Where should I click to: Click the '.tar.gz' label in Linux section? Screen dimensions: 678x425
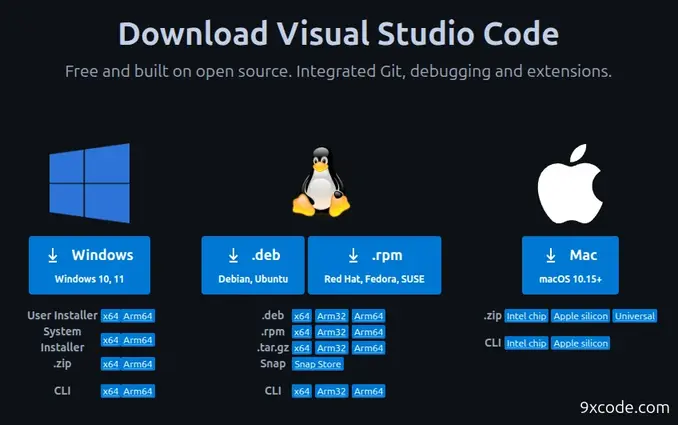click(273, 348)
